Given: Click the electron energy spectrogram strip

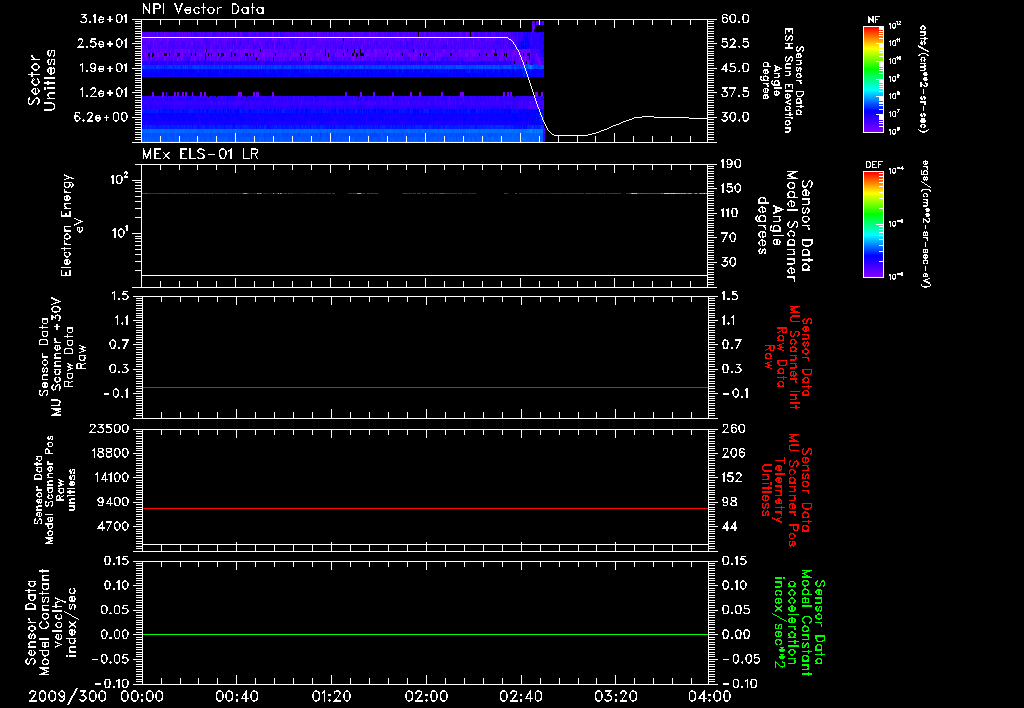Looking at the screenshot, I should coord(424,193).
